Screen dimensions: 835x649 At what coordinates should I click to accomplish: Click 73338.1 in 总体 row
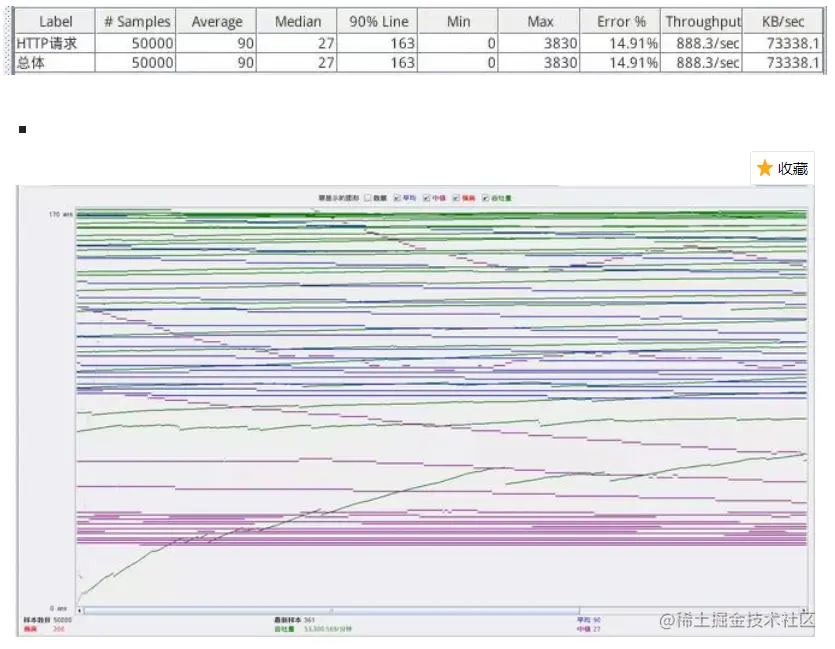793,63
